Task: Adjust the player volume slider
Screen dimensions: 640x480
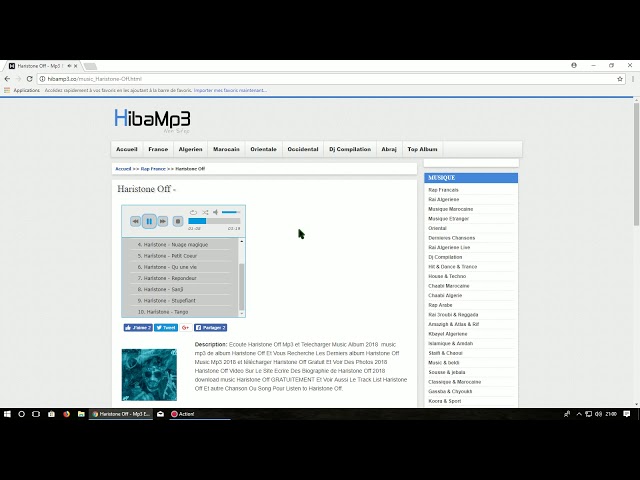Action: click(x=231, y=212)
